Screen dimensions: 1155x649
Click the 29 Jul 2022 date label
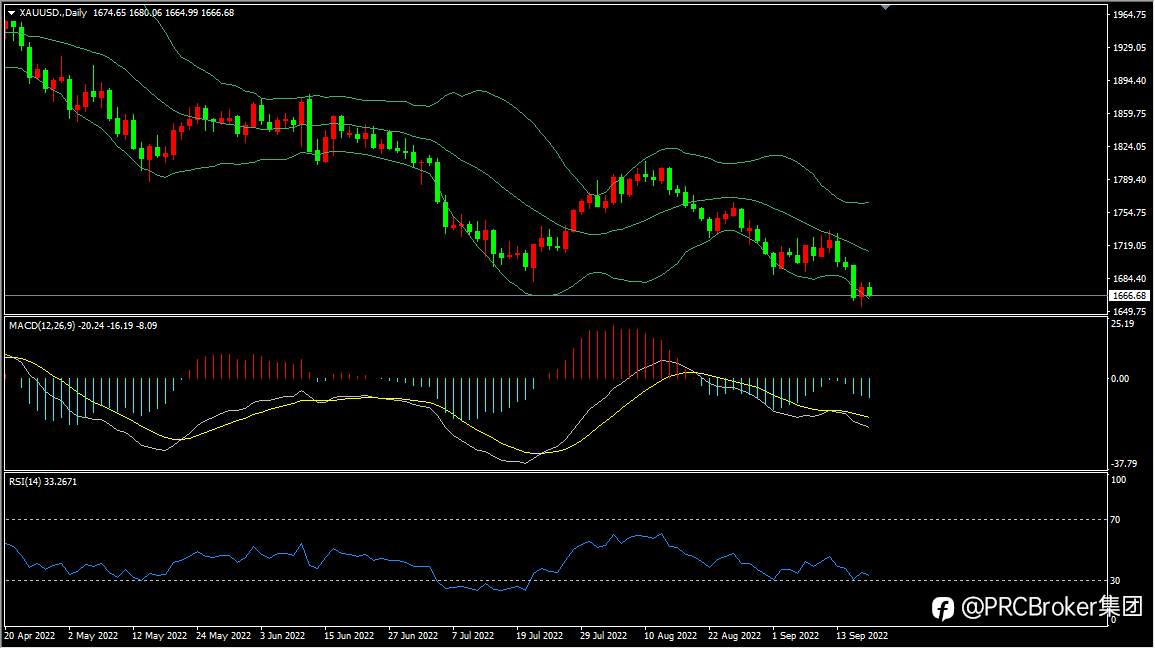click(x=603, y=636)
